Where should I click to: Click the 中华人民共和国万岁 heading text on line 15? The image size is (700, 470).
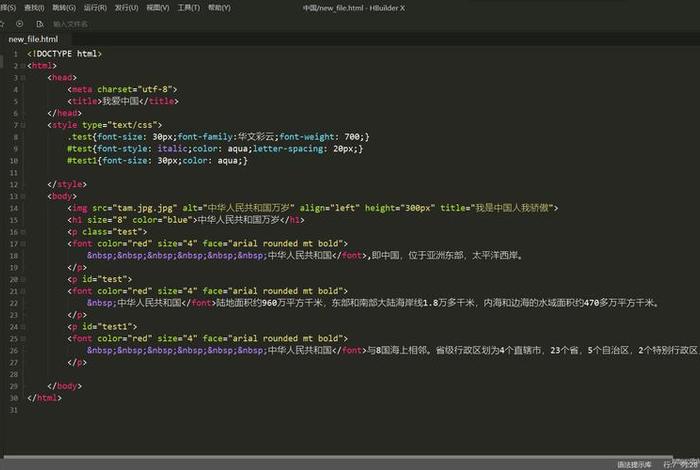tap(238, 220)
